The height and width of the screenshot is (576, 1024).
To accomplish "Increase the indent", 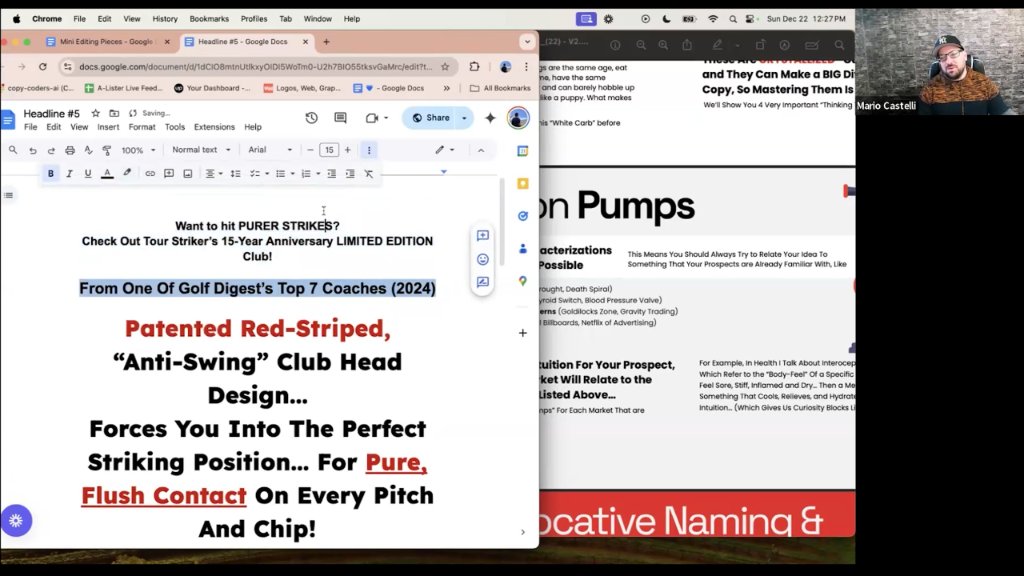I will [350, 174].
